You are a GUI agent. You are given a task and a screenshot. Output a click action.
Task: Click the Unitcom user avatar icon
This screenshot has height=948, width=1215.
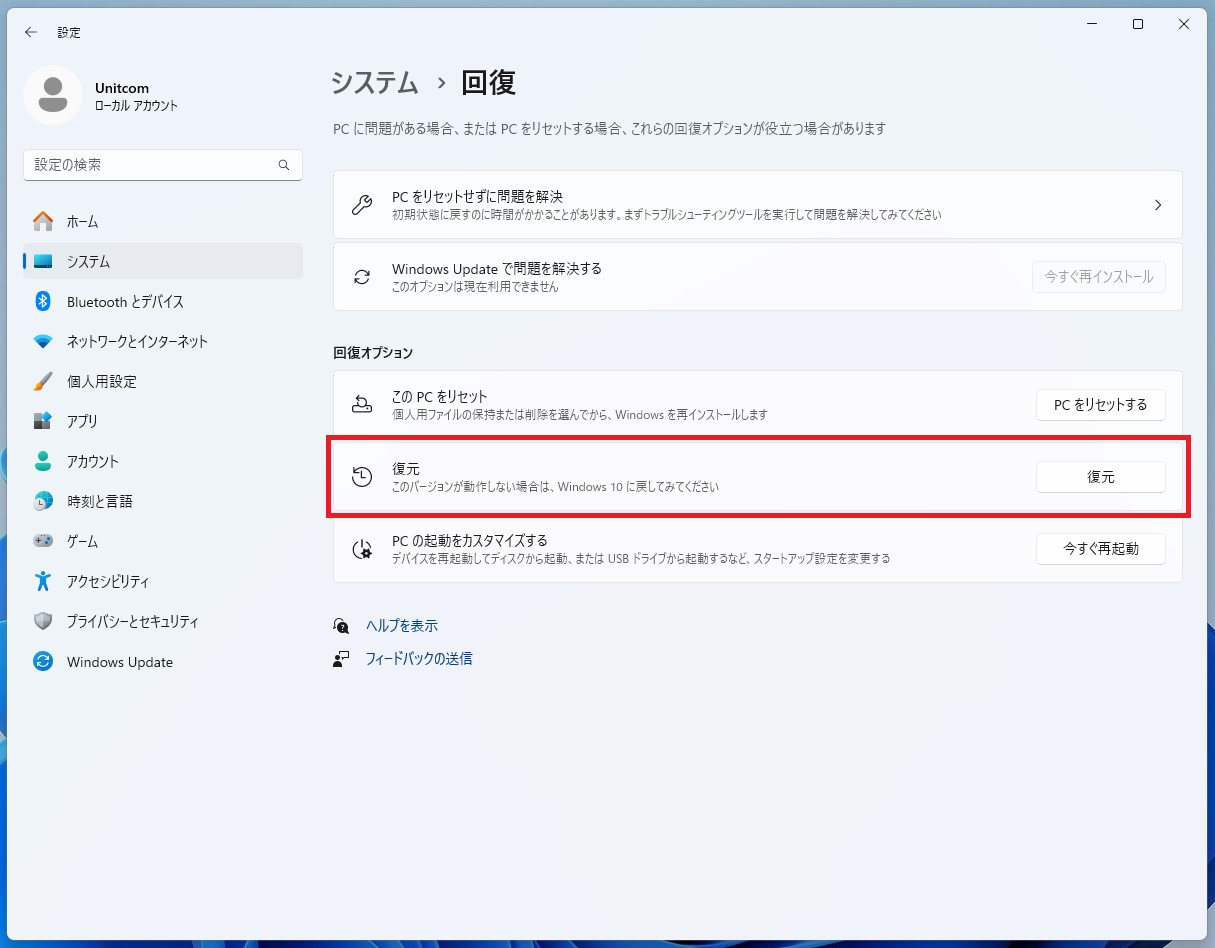pos(52,95)
